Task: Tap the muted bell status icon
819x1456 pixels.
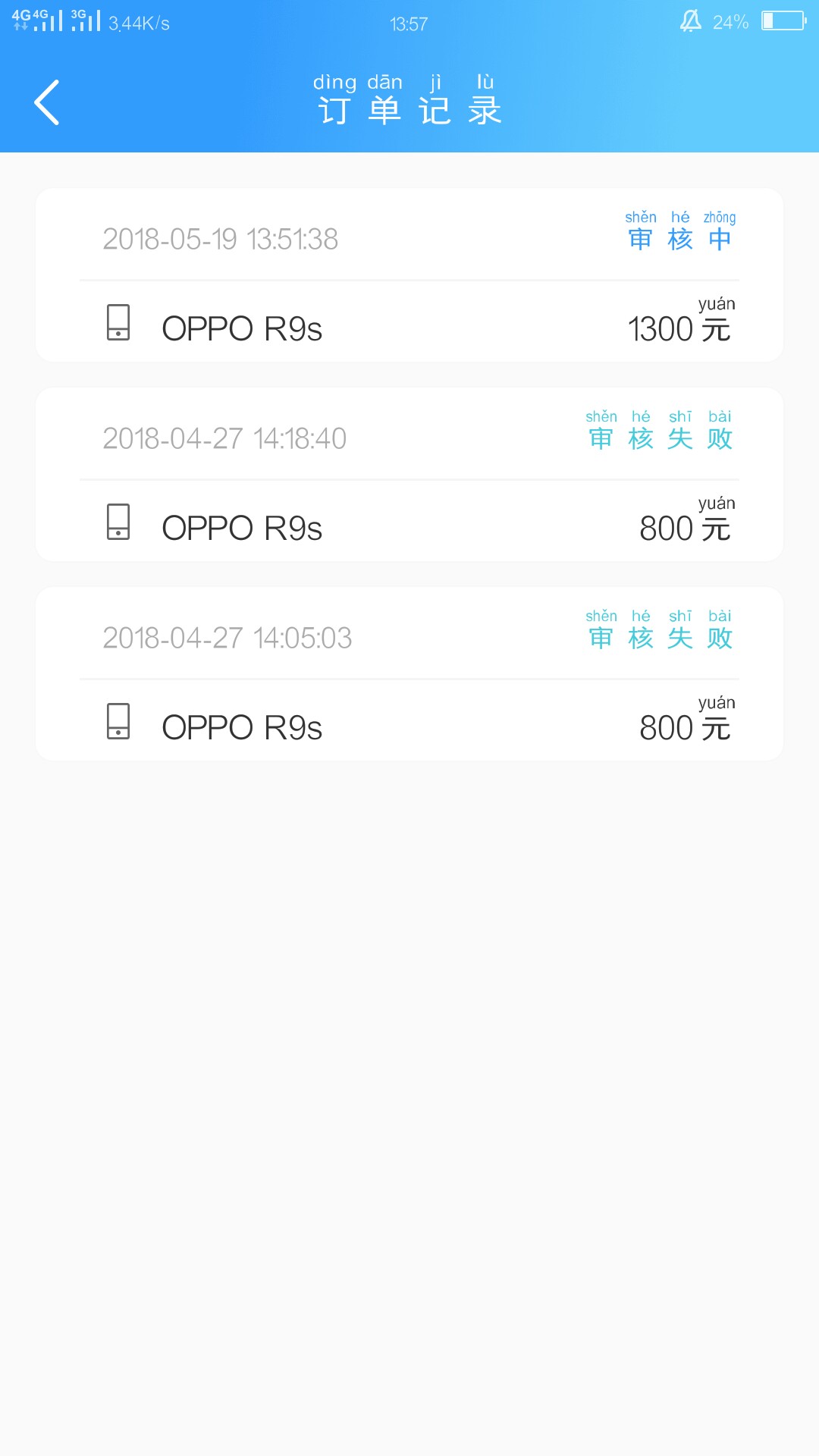Action: [x=690, y=21]
